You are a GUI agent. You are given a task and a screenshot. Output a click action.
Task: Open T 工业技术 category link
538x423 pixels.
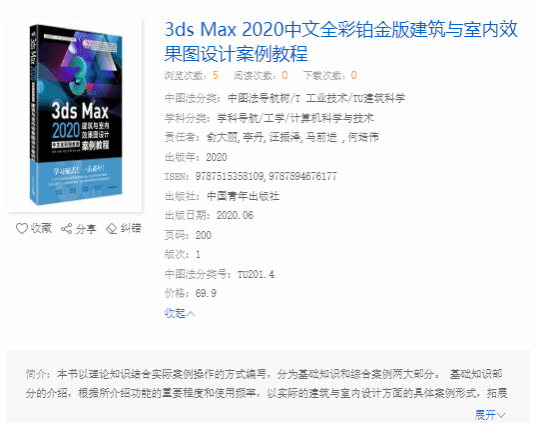(x=321, y=98)
